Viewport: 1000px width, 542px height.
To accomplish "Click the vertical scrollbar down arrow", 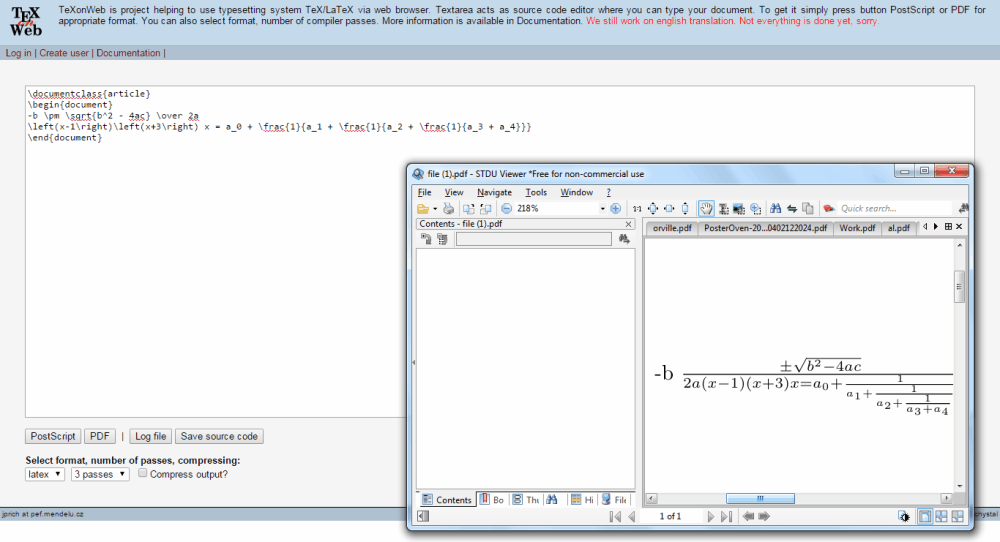I will (x=959, y=487).
